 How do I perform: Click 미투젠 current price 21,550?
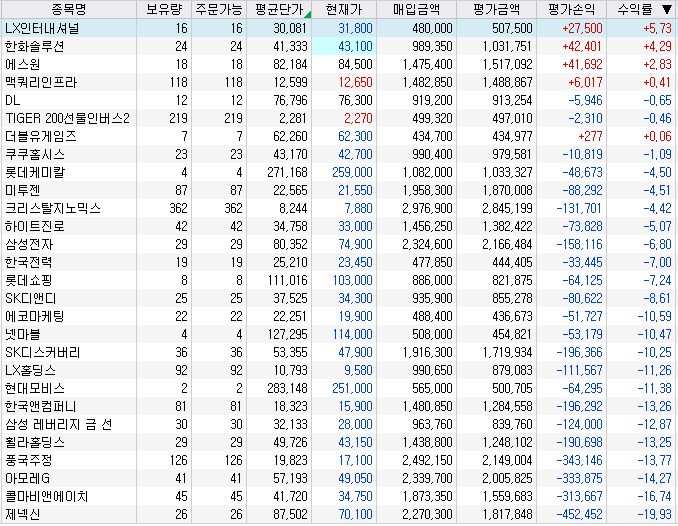pos(355,191)
